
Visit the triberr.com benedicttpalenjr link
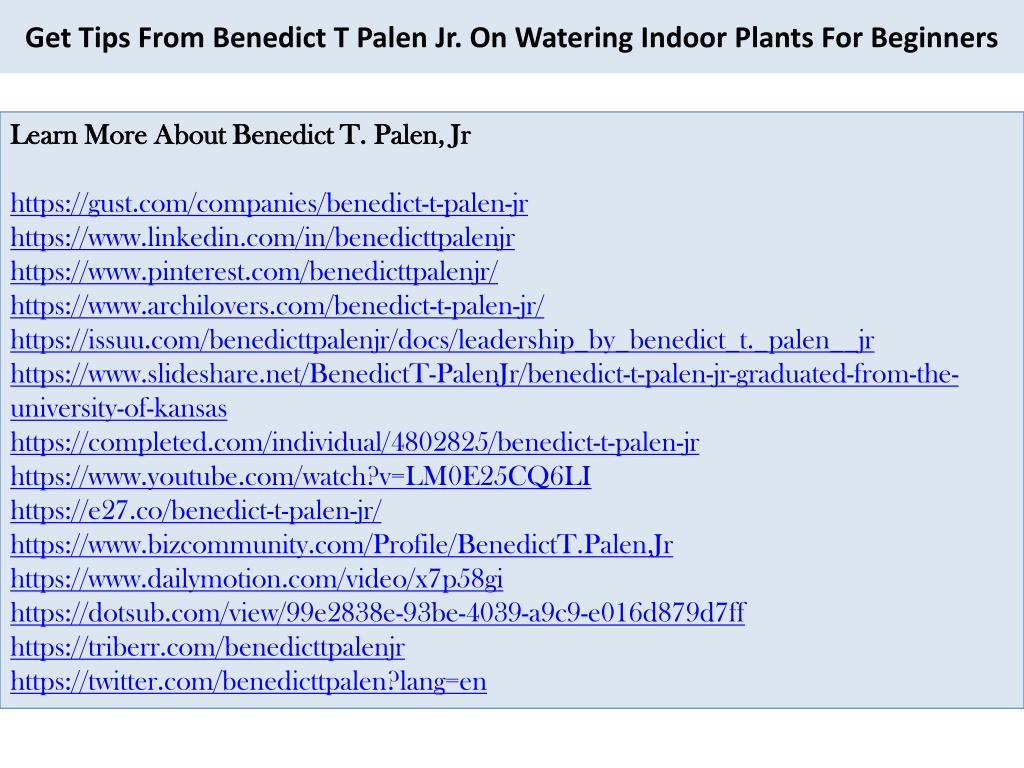tap(208, 647)
